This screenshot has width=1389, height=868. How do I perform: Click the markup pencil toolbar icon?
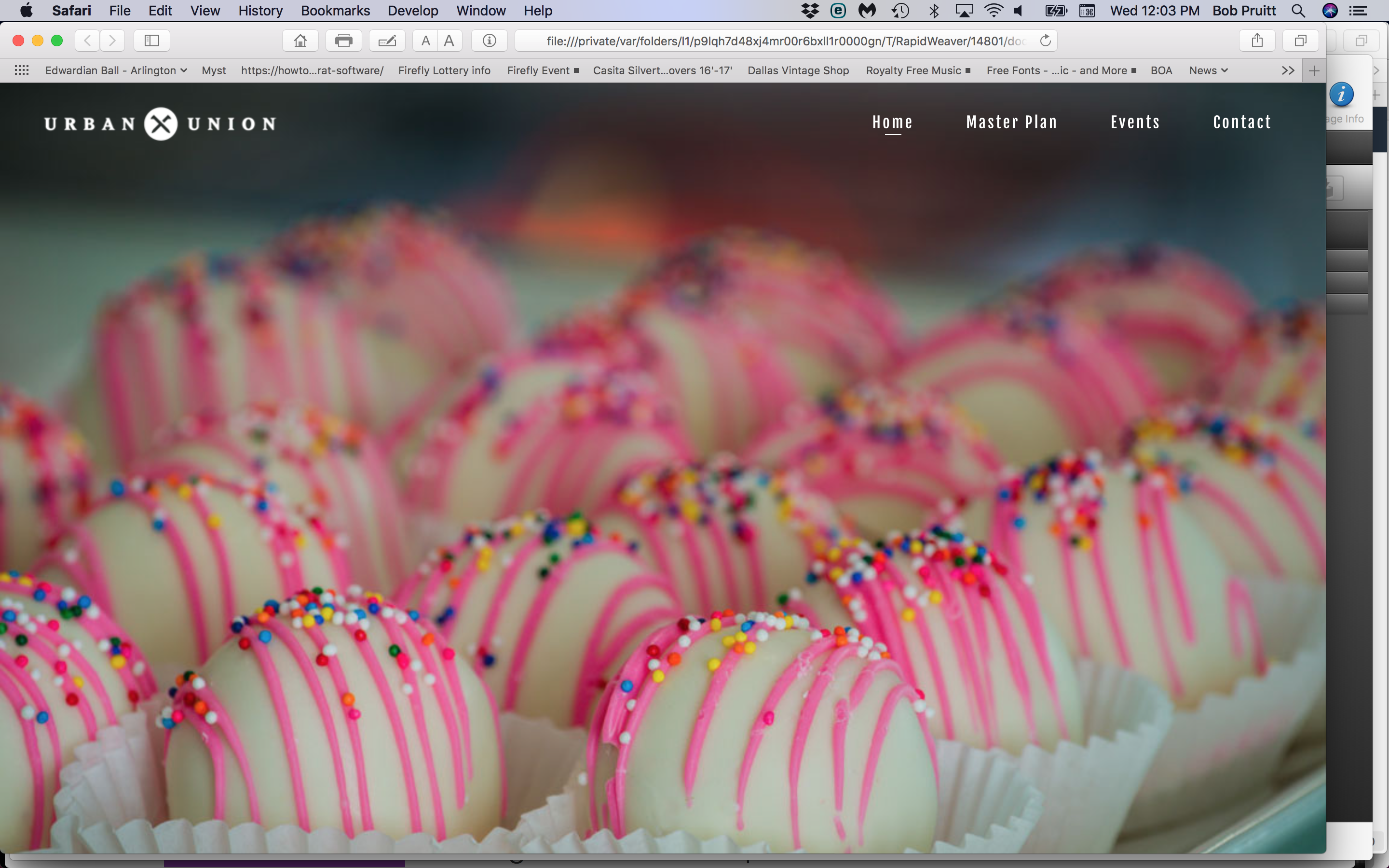(387, 41)
